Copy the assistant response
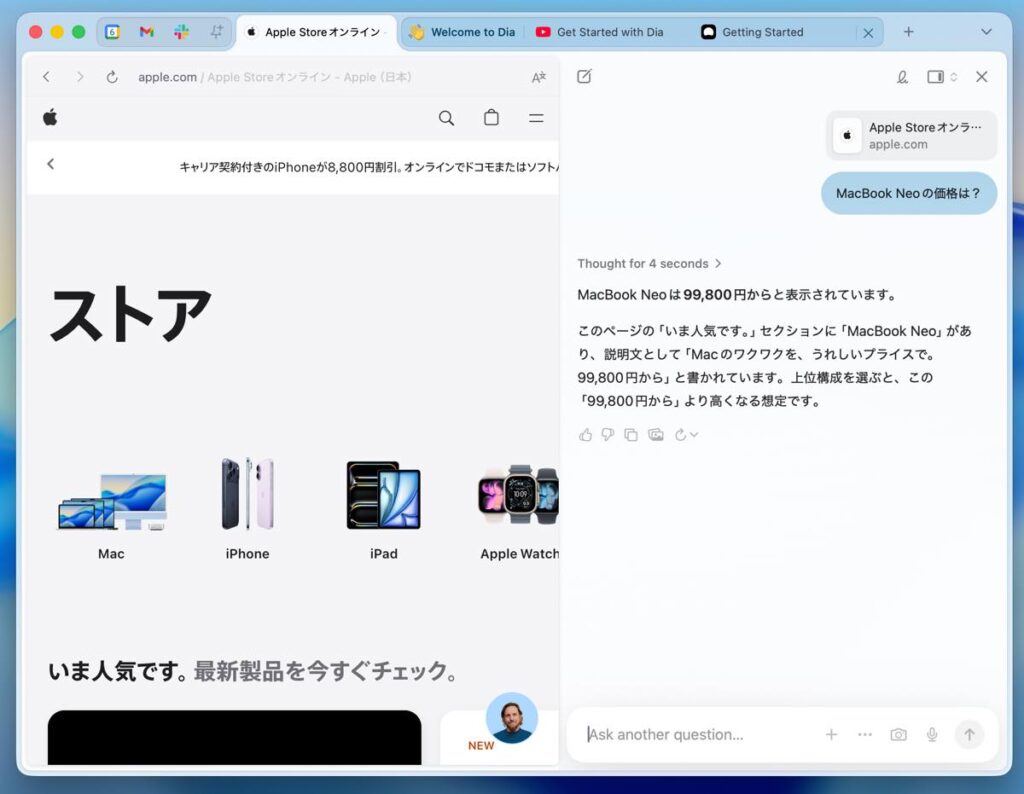The image size is (1024, 794). 631,435
